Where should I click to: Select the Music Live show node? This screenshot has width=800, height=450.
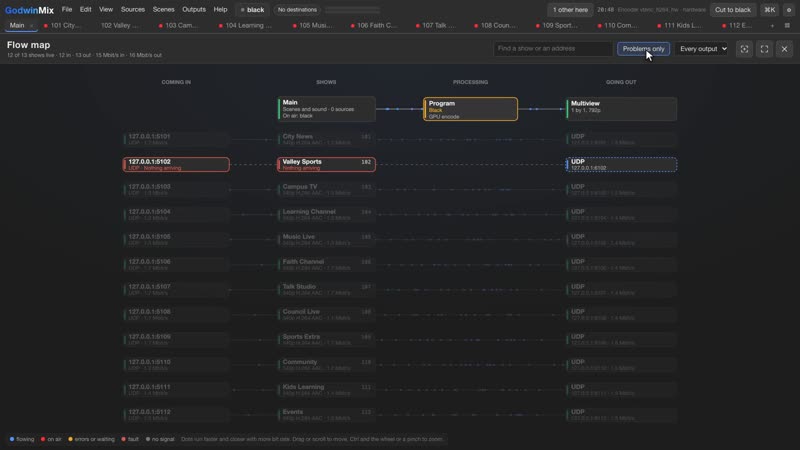(x=327, y=239)
